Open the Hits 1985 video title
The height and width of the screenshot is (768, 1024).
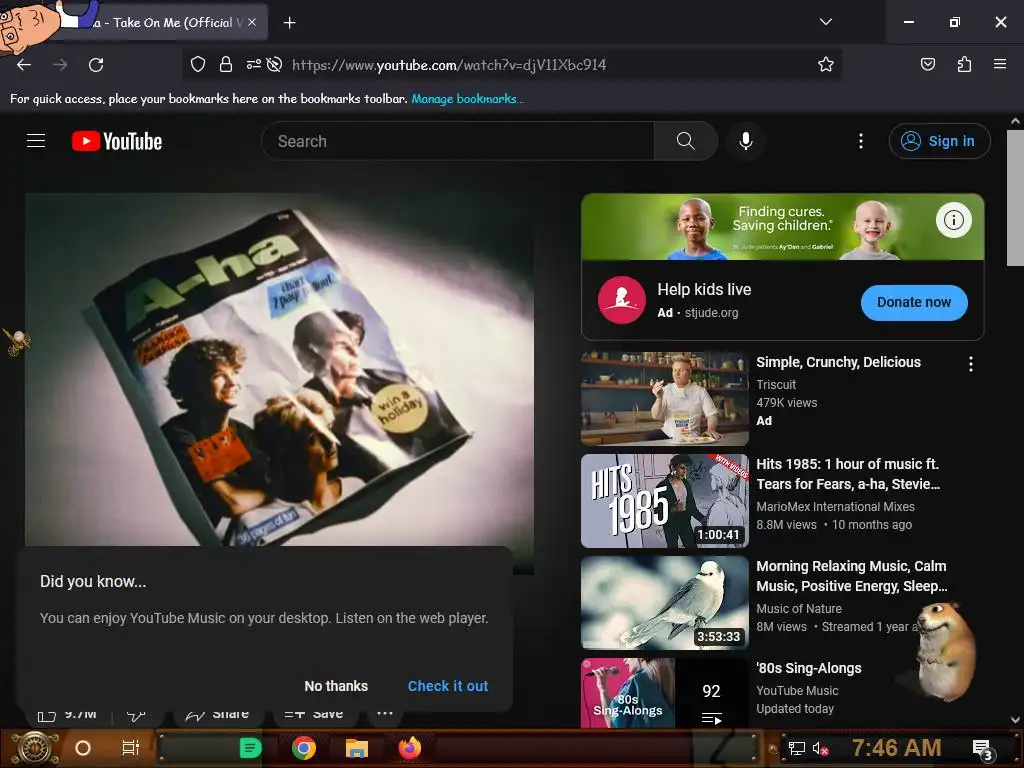848,474
